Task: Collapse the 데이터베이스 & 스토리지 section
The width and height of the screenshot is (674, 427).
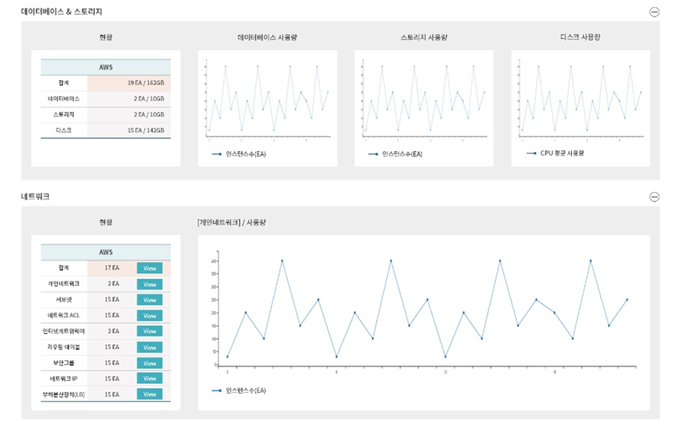Action: tap(654, 12)
